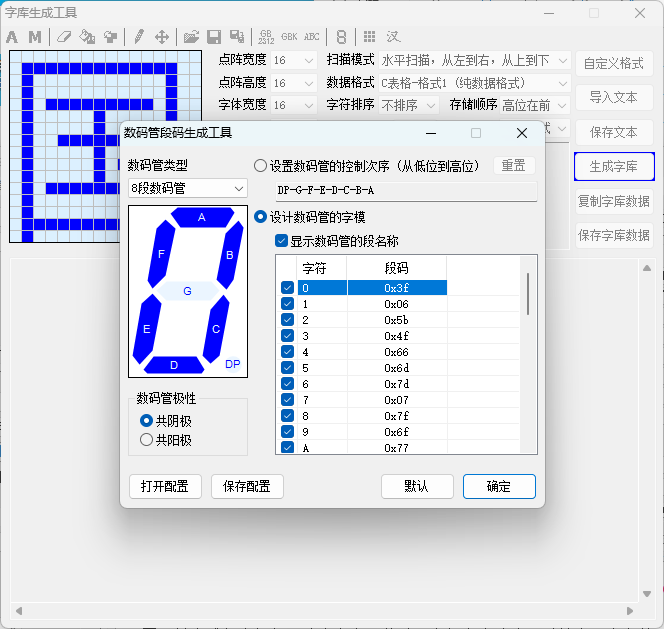
Task: Click 复制字库数据 in main window
Action: (614, 201)
